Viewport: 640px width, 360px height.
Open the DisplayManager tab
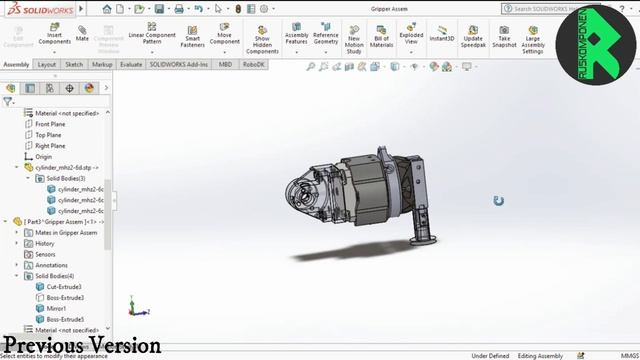89,88
